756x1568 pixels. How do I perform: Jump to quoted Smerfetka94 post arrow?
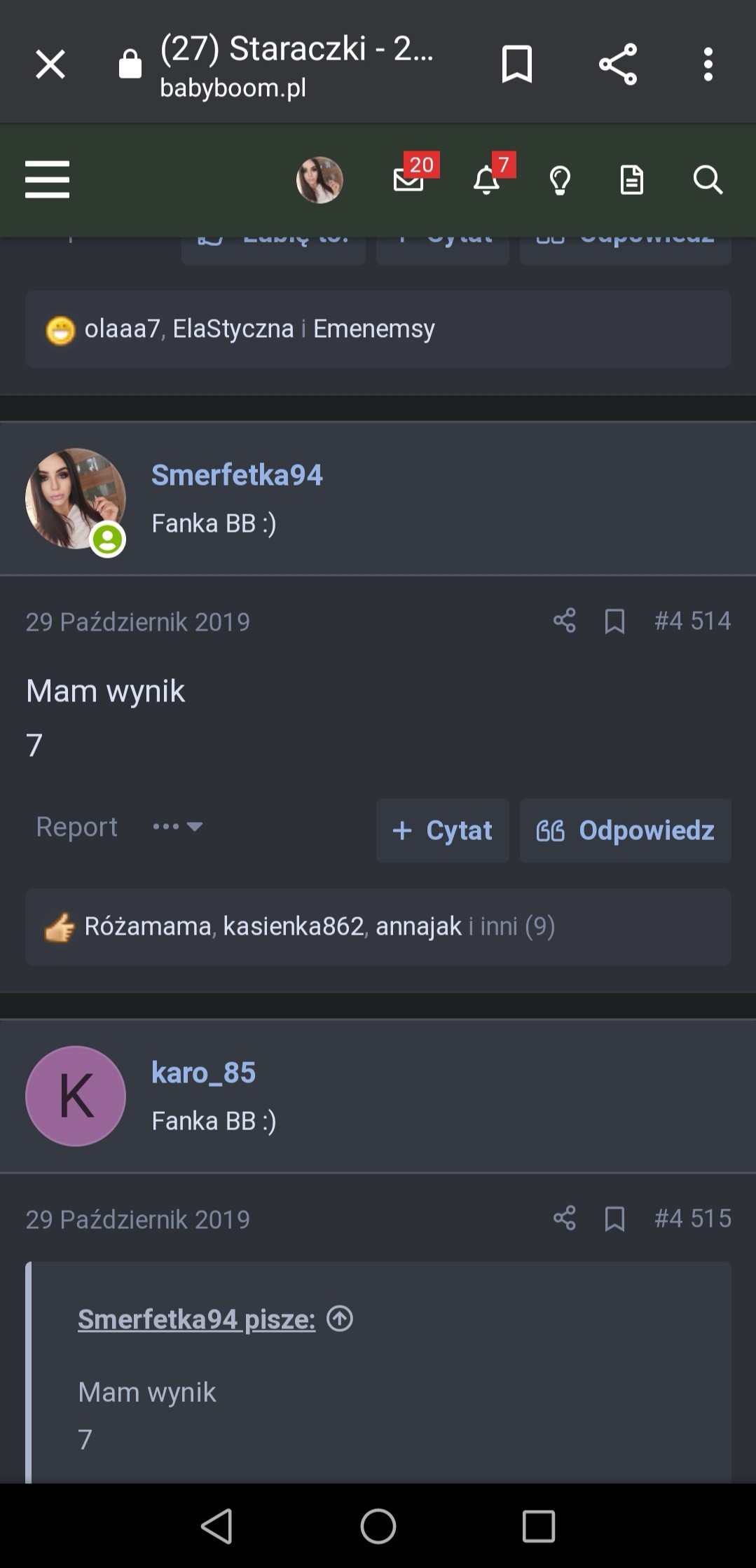340,1319
